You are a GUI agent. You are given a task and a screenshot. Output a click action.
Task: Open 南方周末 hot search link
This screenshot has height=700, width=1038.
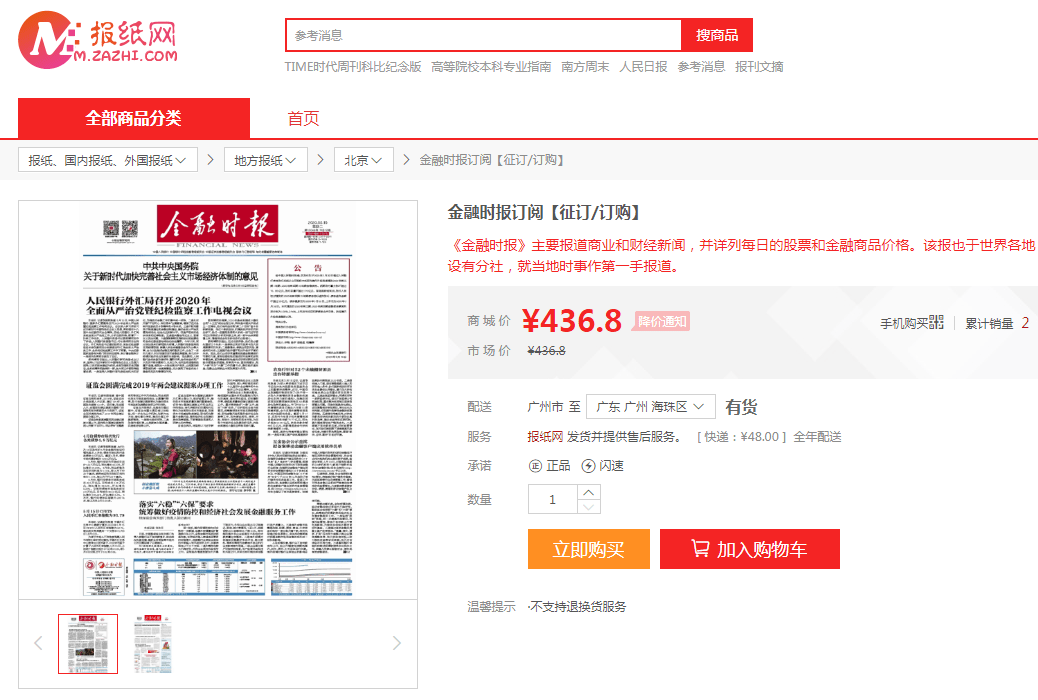pyautogui.click(x=585, y=67)
